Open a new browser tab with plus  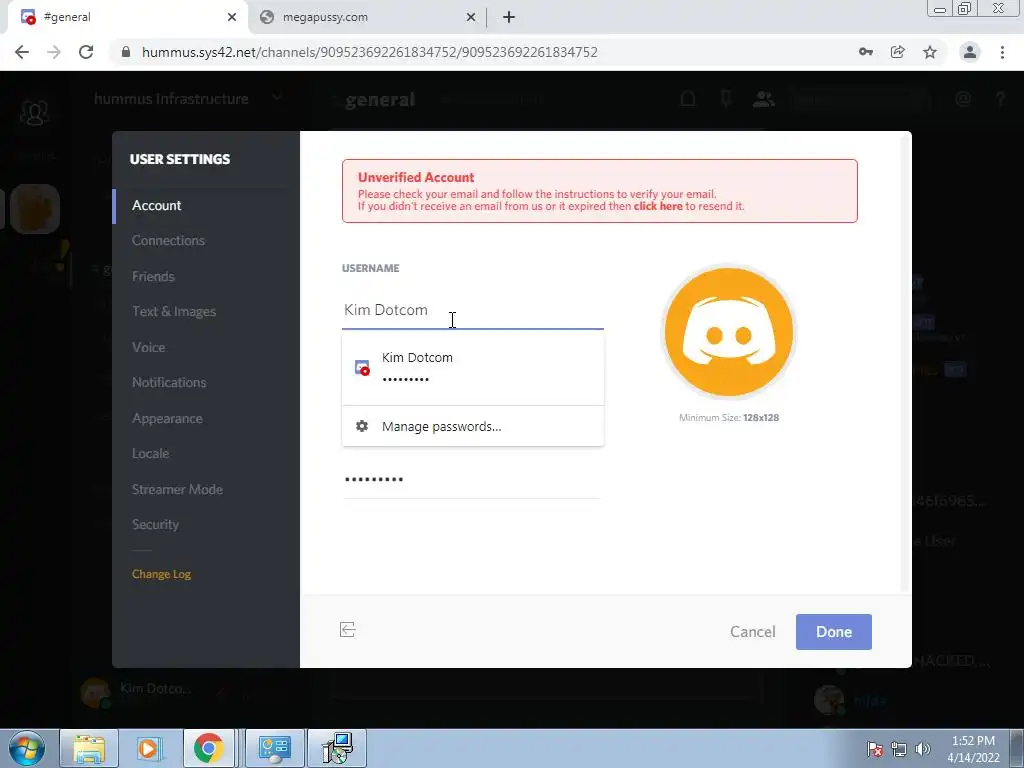pos(509,17)
